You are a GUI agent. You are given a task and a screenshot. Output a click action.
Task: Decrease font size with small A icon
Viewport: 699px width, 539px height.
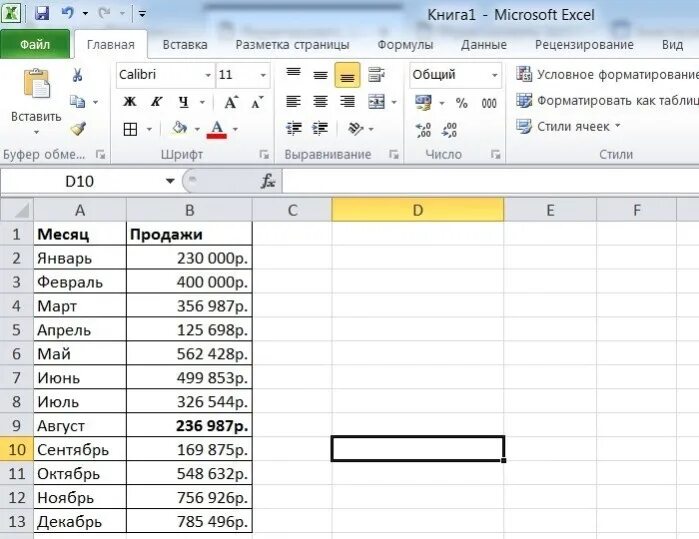coord(257,102)
